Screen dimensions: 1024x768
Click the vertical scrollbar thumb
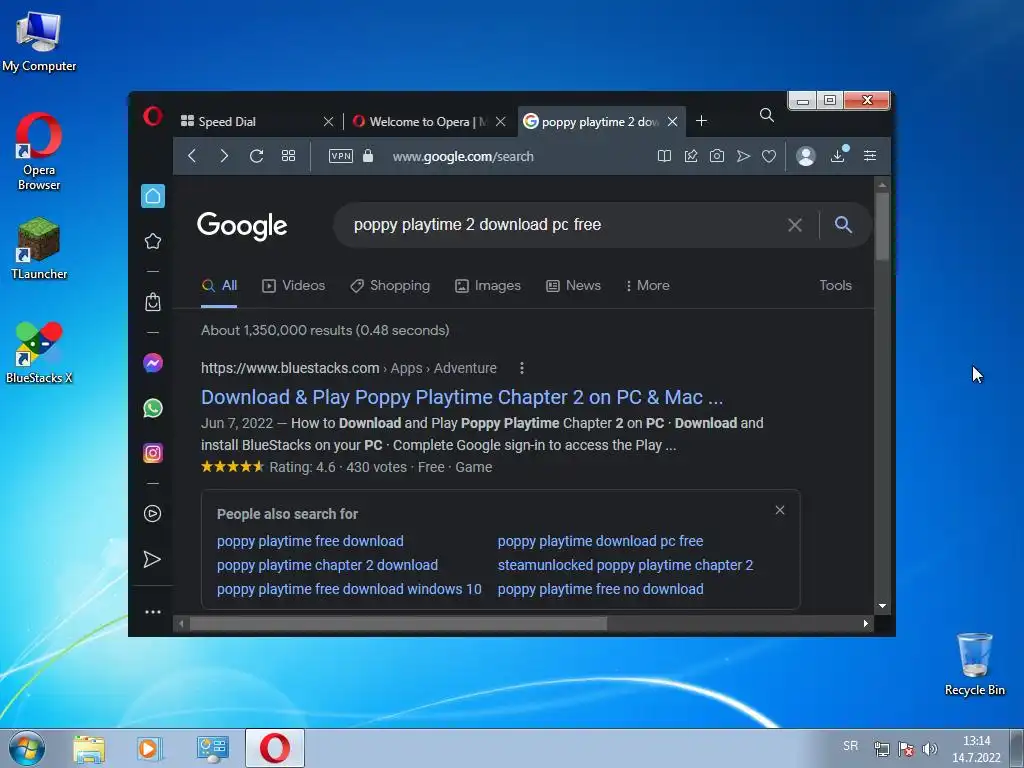882,226
